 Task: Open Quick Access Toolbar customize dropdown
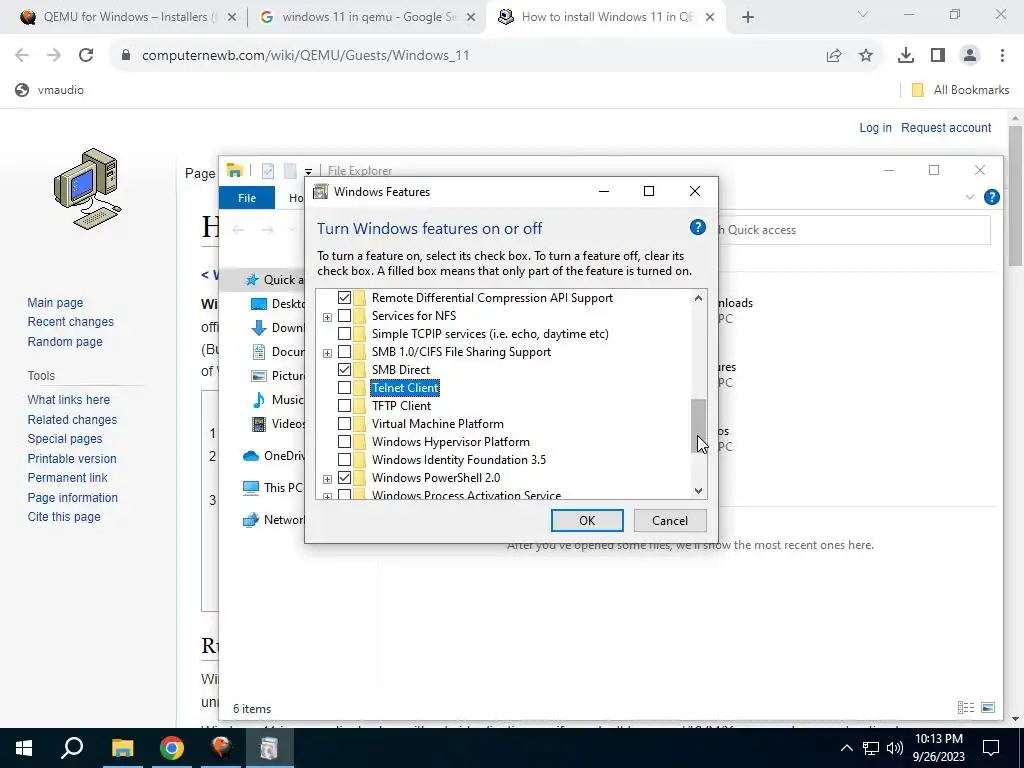[x=308, y=172]
